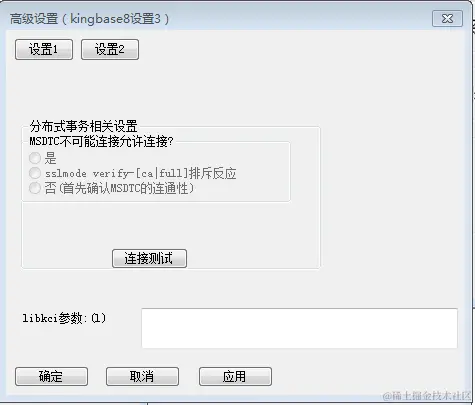Close the 高级设置 dialog window
The width and height of the screenshot is (475, 405).
click(x=447, y=18)
